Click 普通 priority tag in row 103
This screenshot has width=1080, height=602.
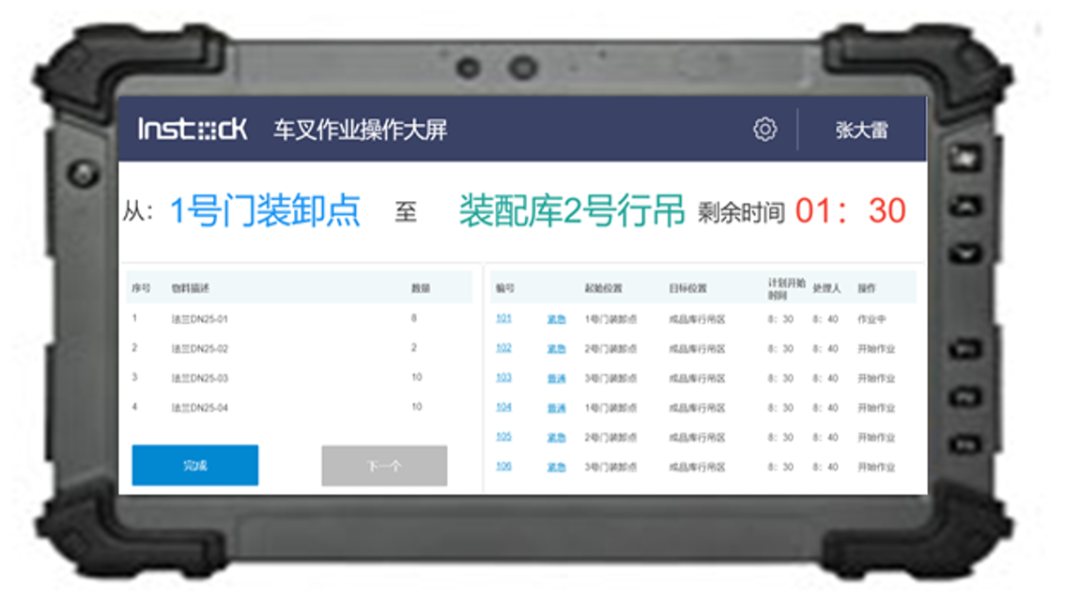point(556,379)
